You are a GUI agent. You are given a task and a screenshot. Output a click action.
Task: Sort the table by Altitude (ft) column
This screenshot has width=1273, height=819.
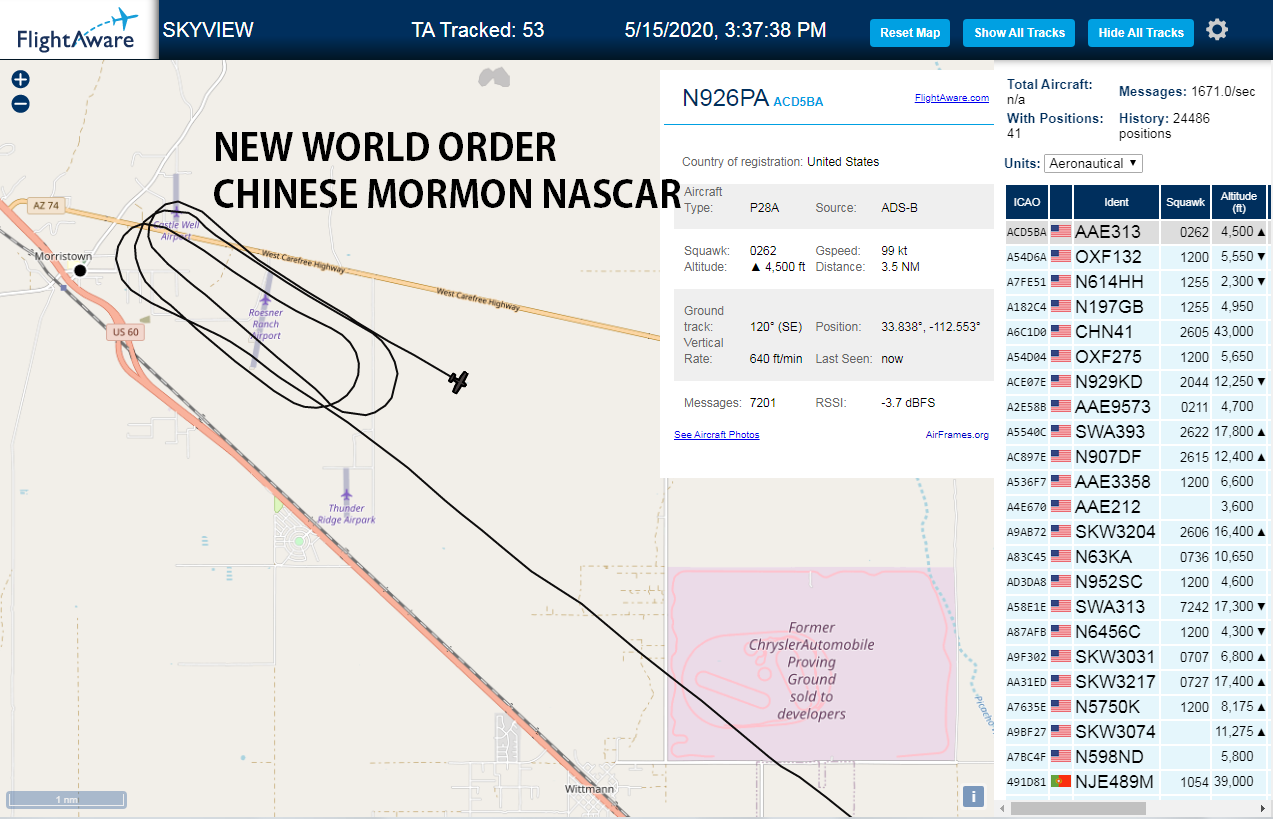coord(1238,202)
